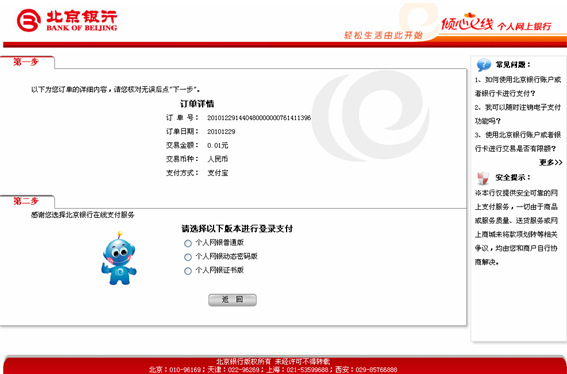Click the red security shield icon

(483, 178)
